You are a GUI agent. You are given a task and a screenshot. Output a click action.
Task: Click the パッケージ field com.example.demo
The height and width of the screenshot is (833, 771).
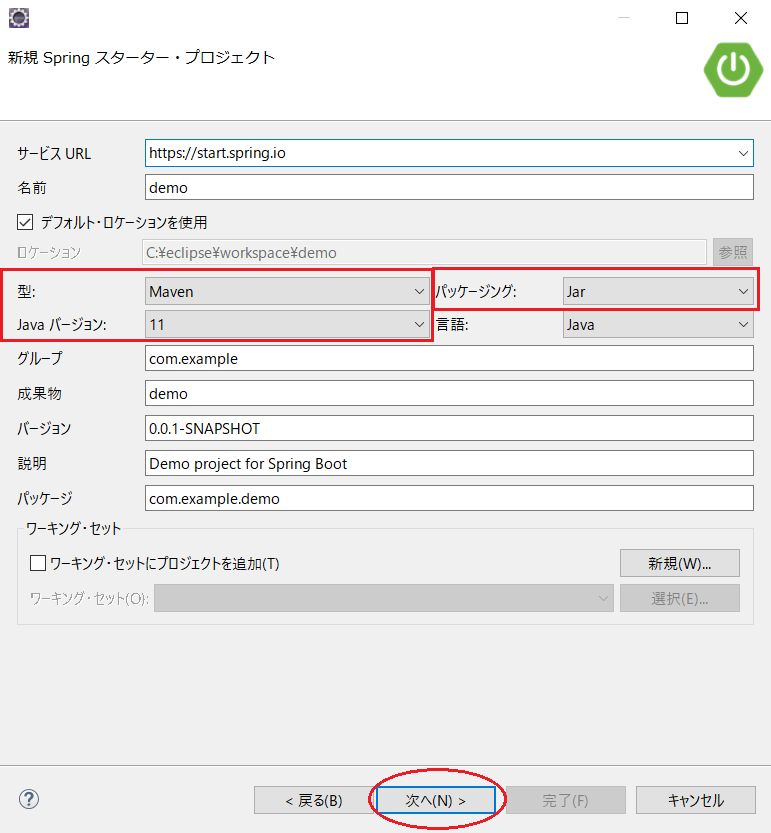[449, 498]
